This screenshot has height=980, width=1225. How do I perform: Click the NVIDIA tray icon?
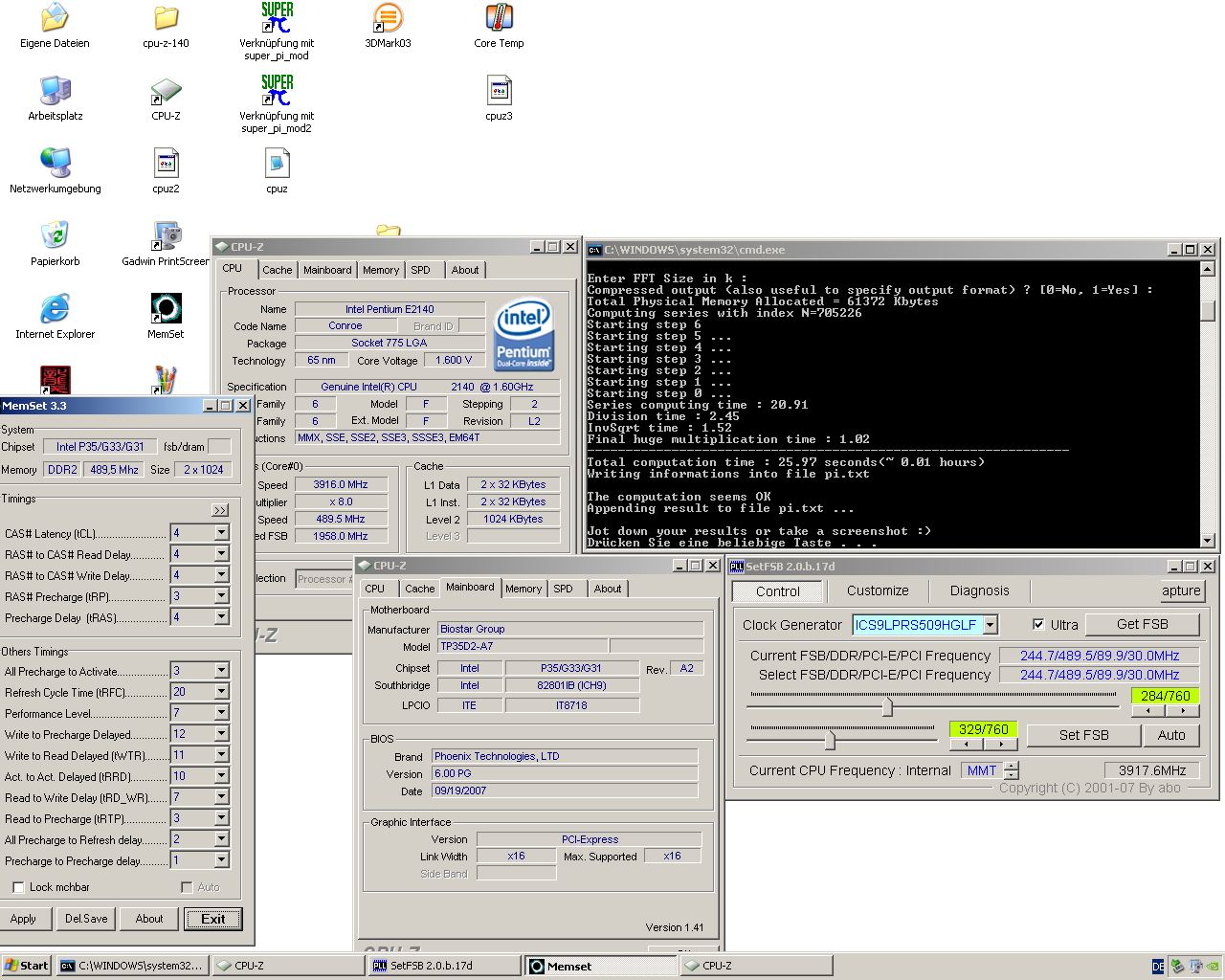coord(1214,967)
